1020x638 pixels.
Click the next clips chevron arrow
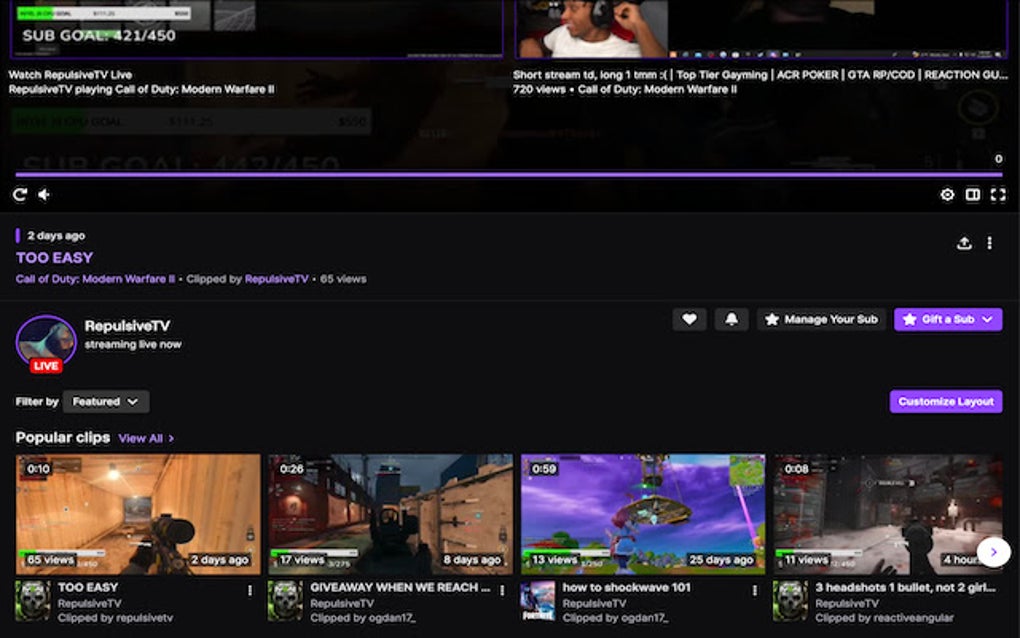[x=993, y=551]
